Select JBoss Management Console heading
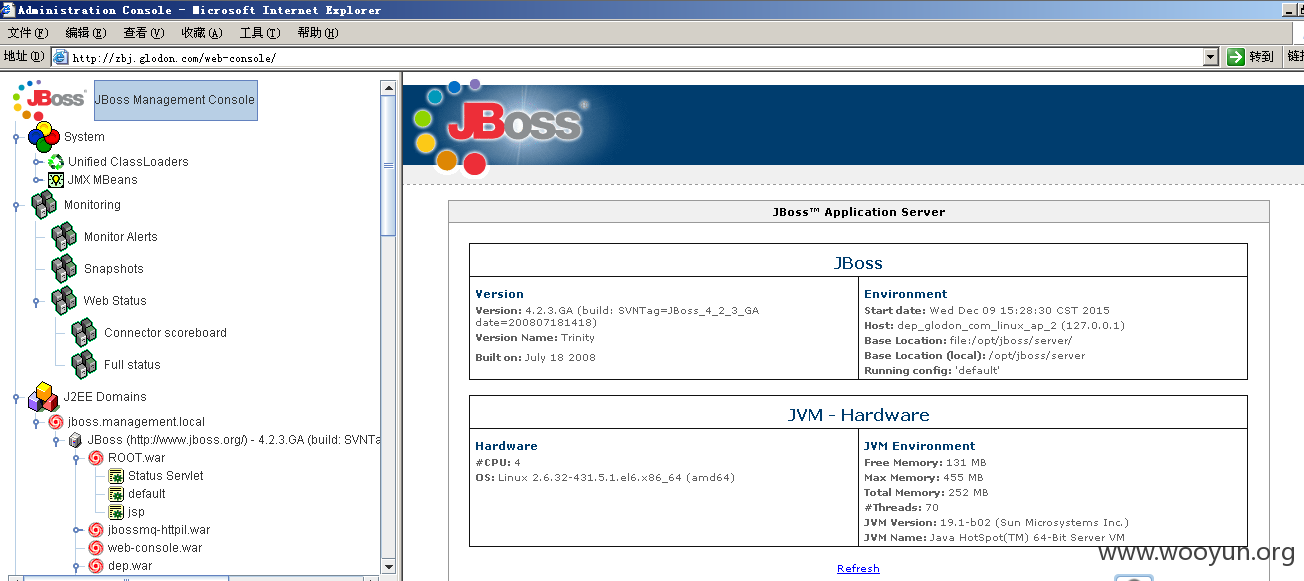 point(175,100)
